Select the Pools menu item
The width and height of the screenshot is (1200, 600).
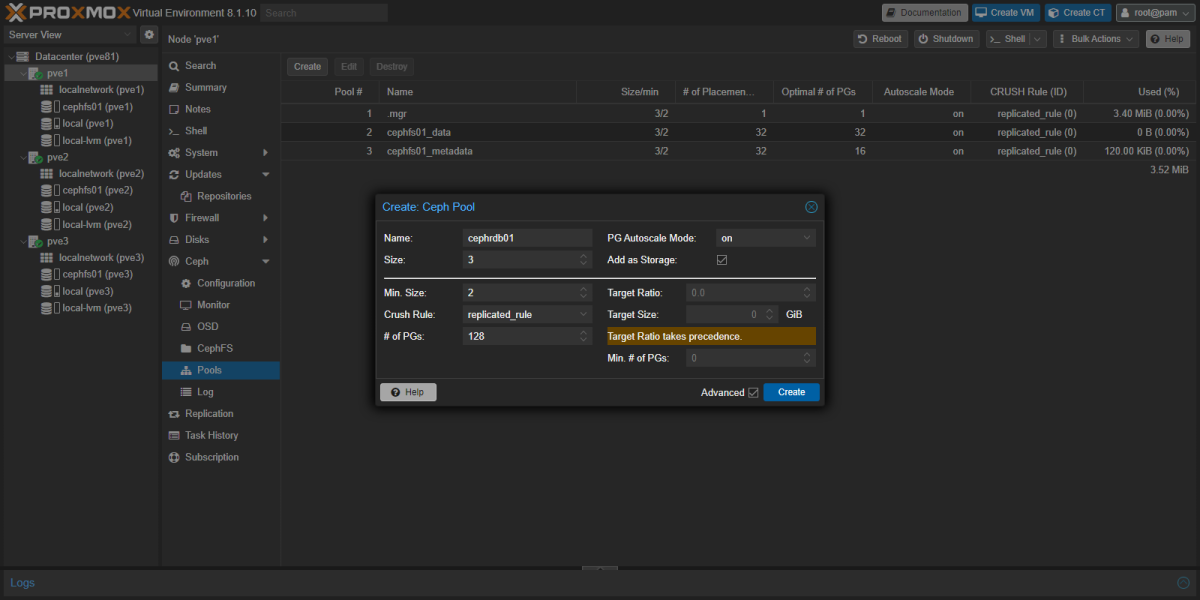[x=220, y=370]
